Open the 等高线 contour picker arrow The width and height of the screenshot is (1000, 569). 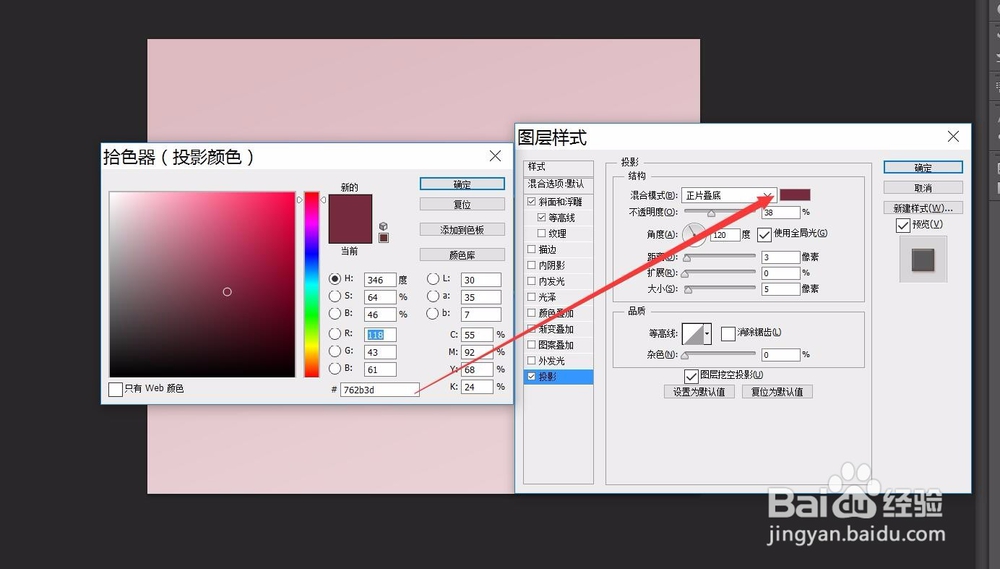coord(707,333)
